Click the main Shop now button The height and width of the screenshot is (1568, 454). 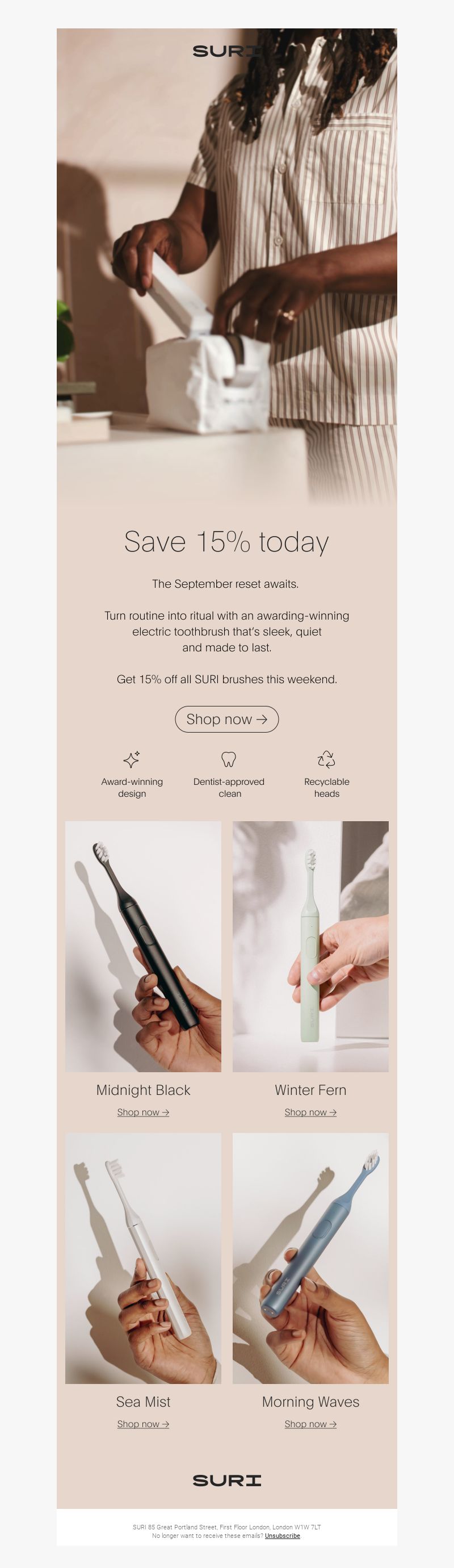point(227,720)
